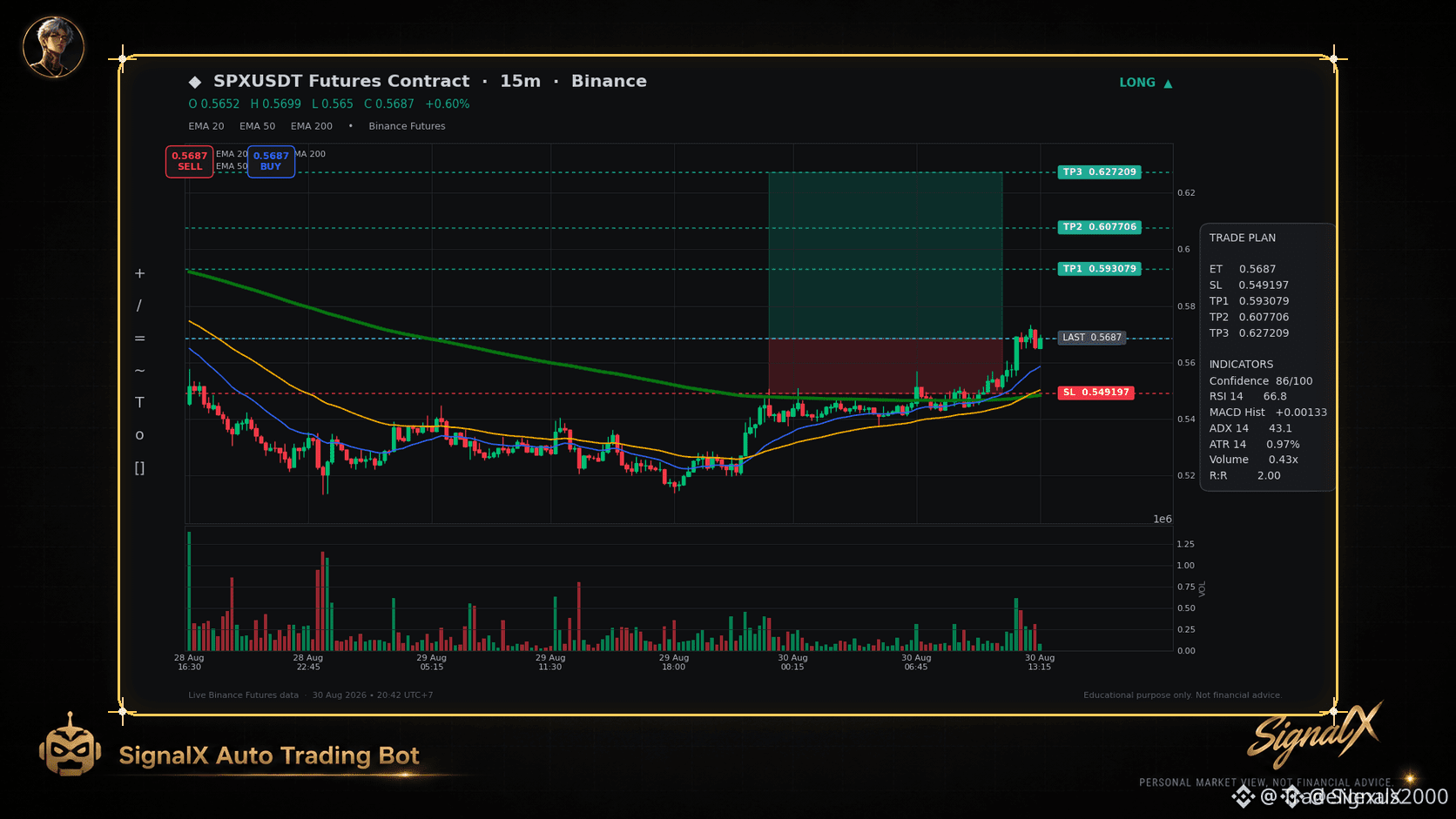1456x819 pixels.
Task: Click the TP1 0.593079 price tag
Action: point(1100,269)
